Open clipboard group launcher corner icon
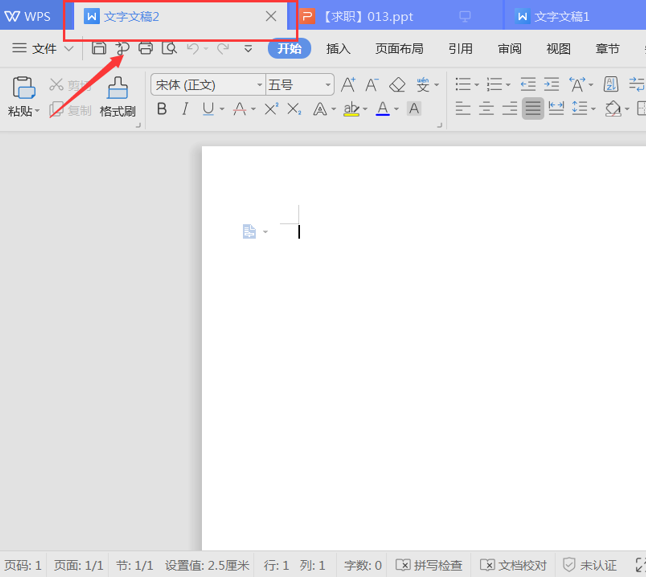The height and width of the screenshot is (577, 646). 138,125
